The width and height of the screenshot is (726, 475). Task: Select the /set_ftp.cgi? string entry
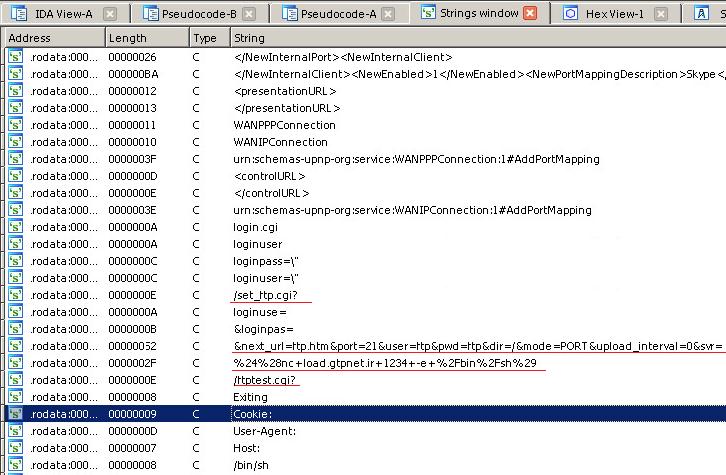(x=270, y=295)
